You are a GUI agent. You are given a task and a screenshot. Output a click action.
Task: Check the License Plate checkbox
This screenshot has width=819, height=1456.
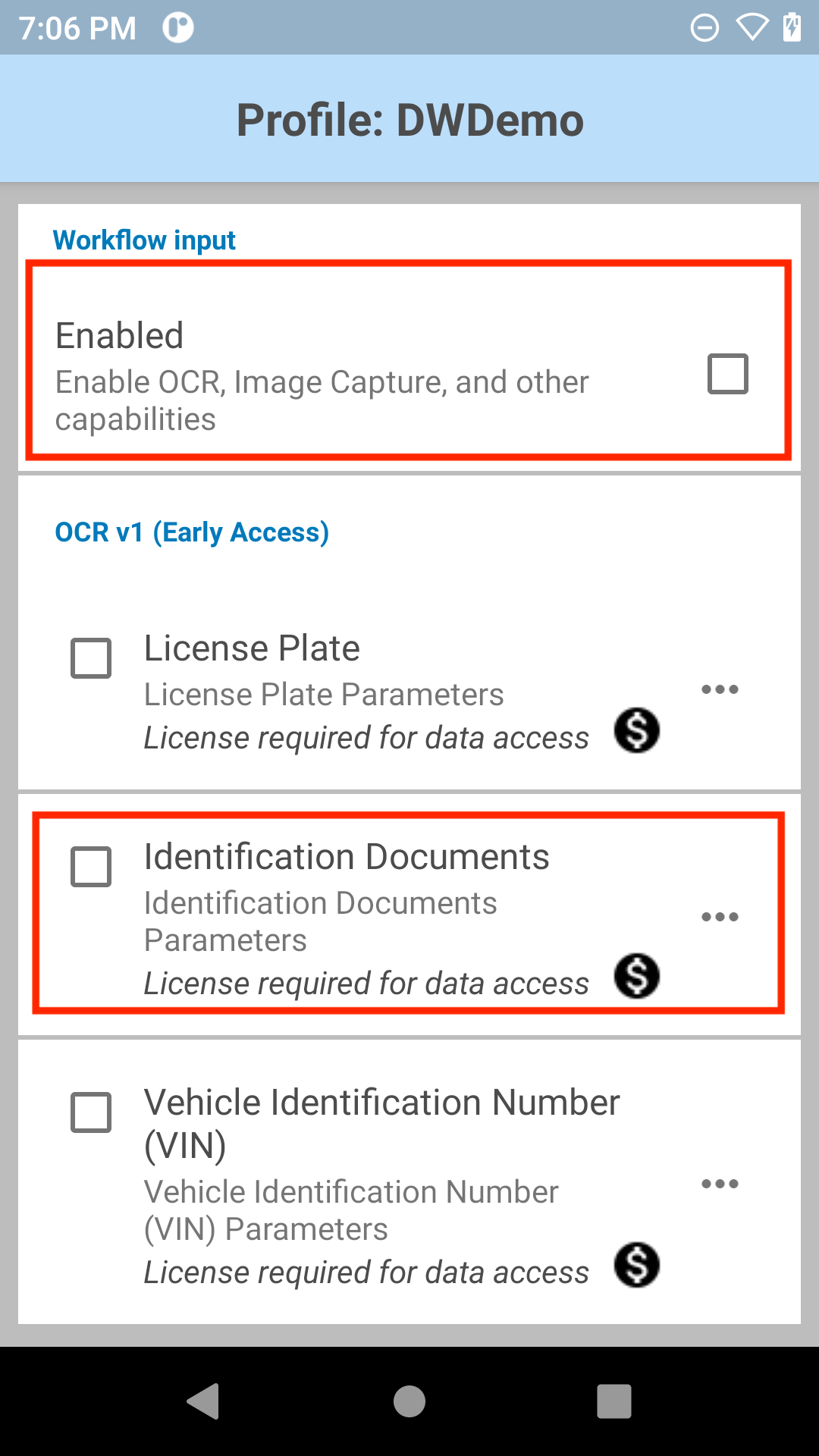pyautogui.click(x=91, y=657)
